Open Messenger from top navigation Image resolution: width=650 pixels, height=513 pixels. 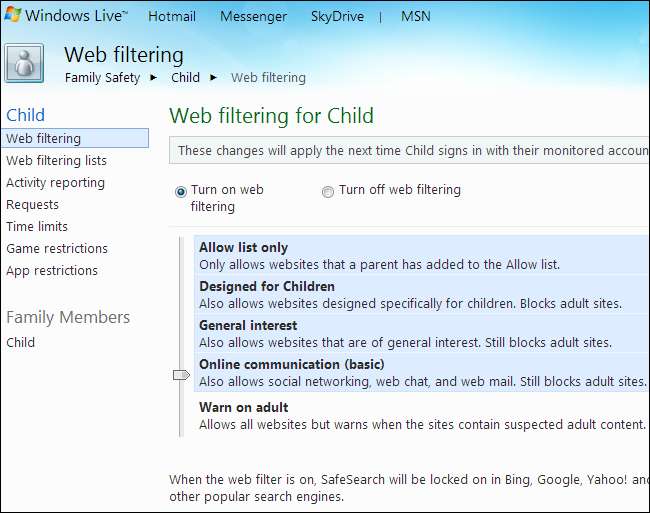click(x=253, y=17)
